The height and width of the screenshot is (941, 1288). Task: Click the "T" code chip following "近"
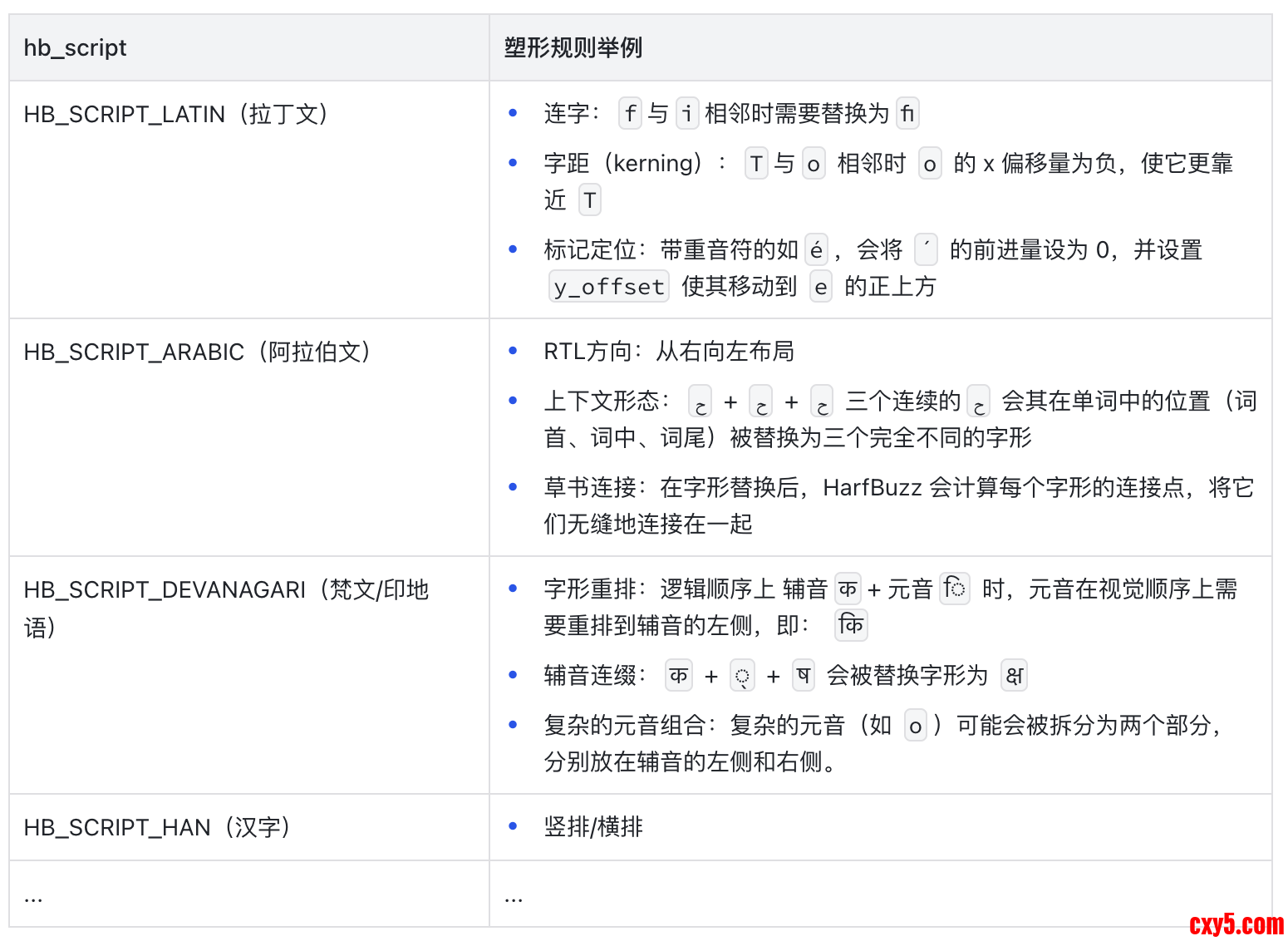click(590, 200)
